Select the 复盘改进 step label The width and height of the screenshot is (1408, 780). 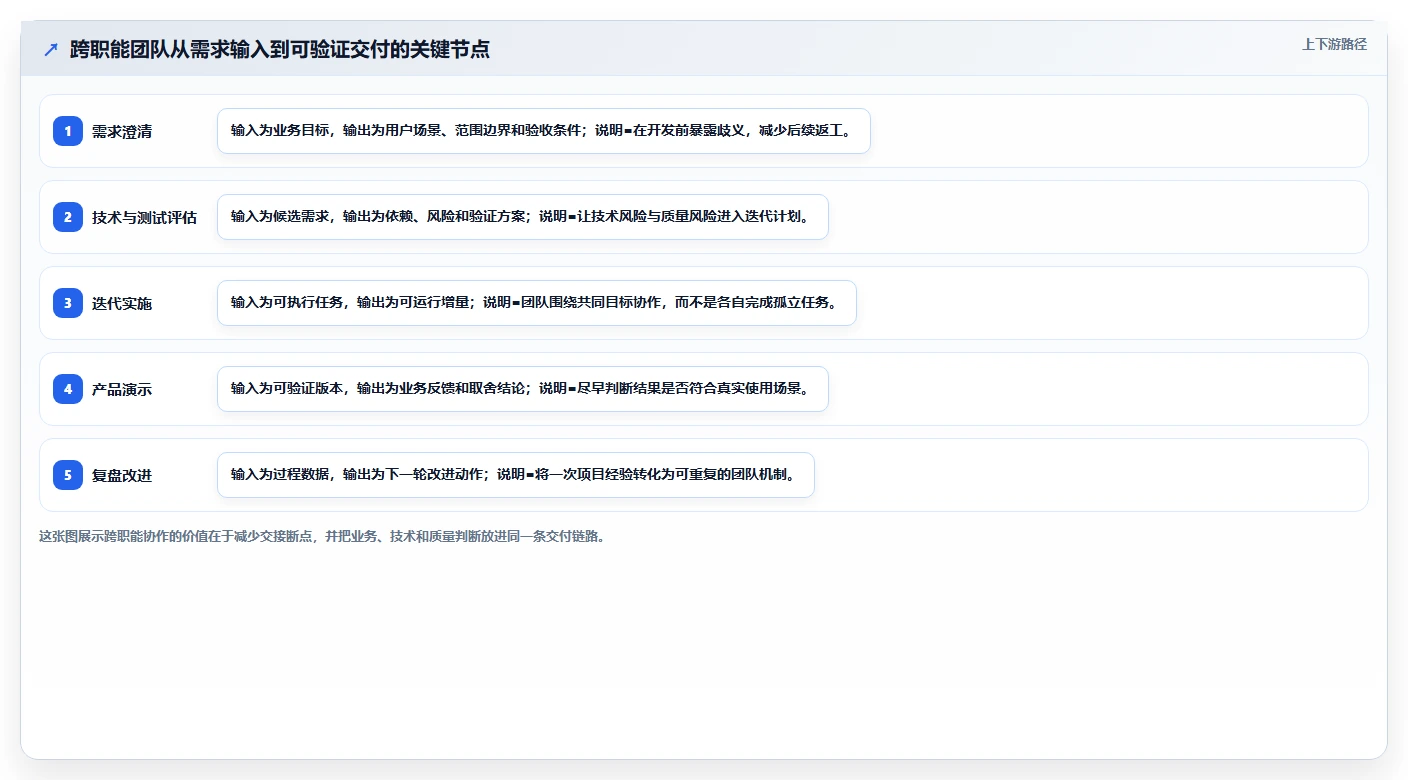[122, 475]
